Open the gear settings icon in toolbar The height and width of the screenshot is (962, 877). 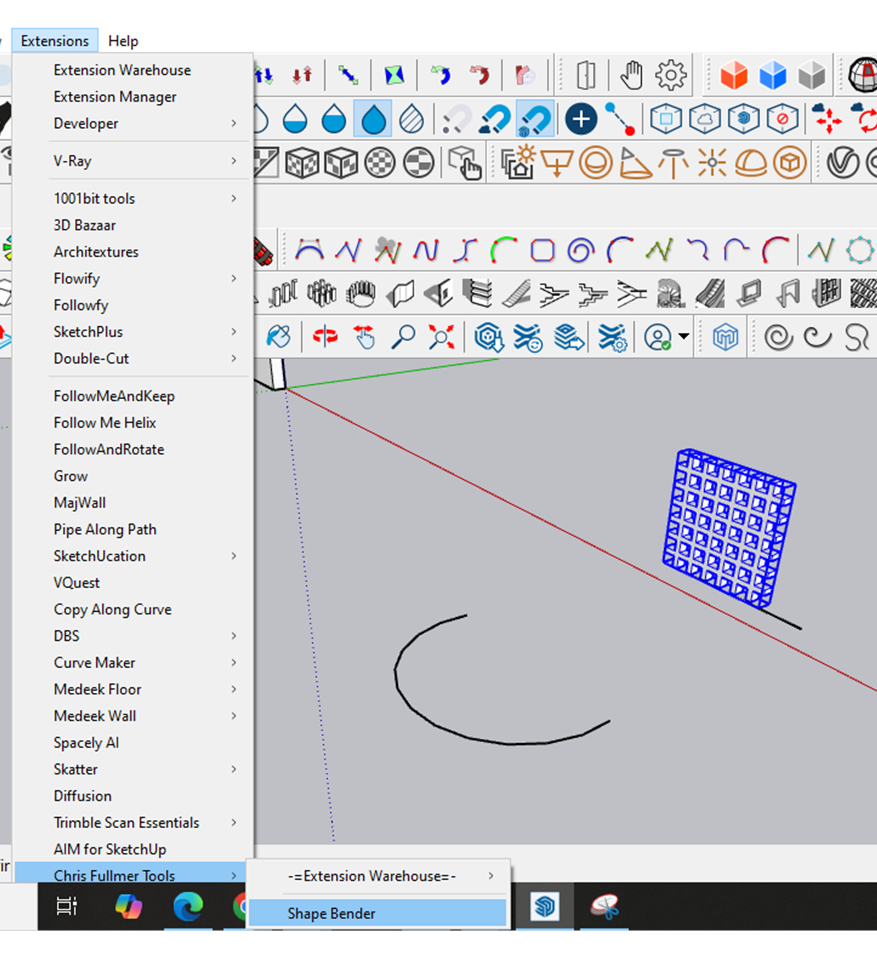(x=670, y=75)
